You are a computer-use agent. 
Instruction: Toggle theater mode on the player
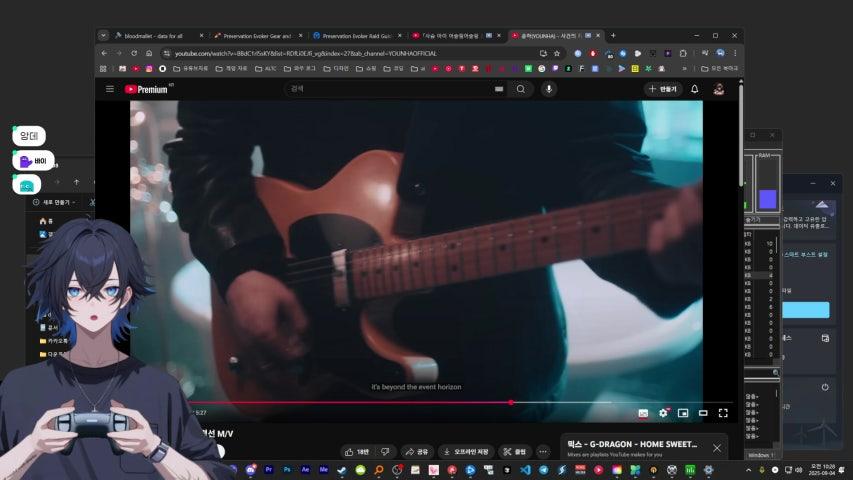pyautogui.click(x=703, y=413)
